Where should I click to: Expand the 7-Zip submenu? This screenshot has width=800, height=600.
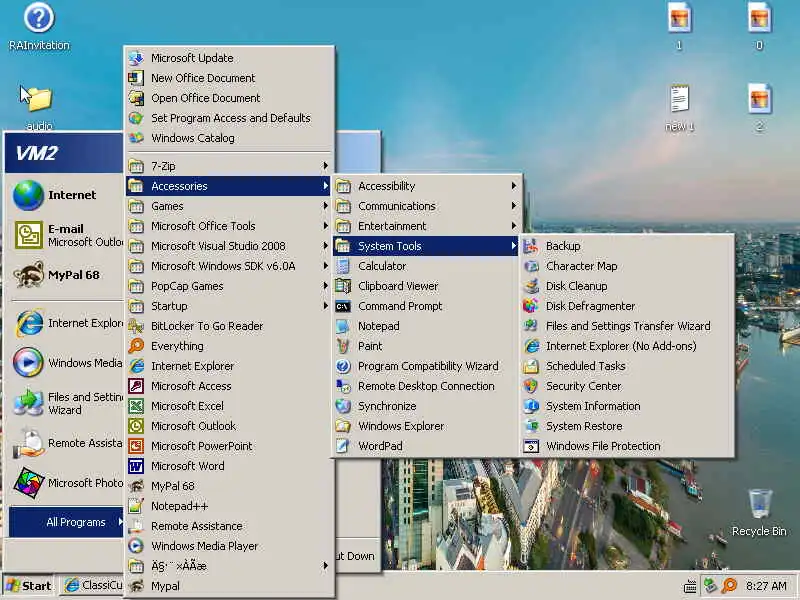tap(229, 166)
